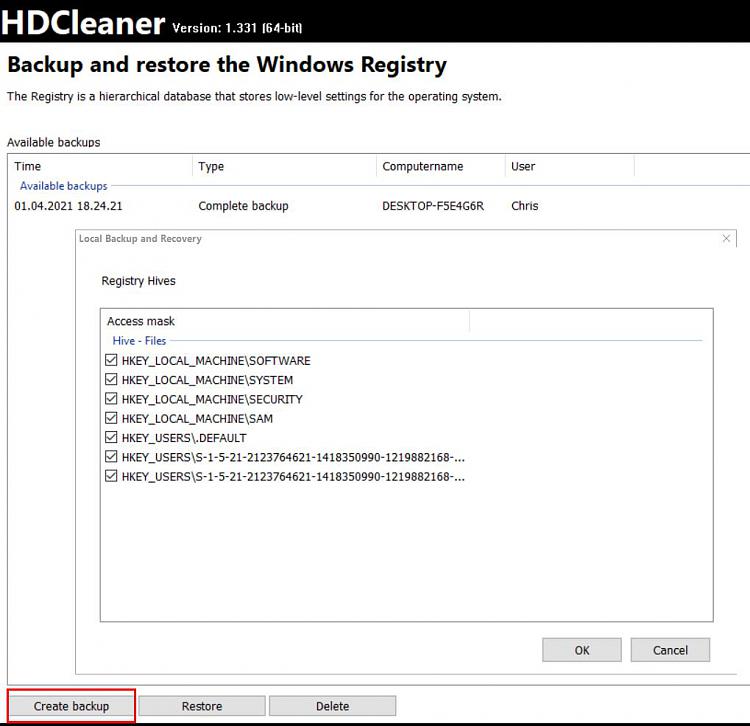
Task: Click OK in Local Backup dialog
Action: tap(582, 650)
